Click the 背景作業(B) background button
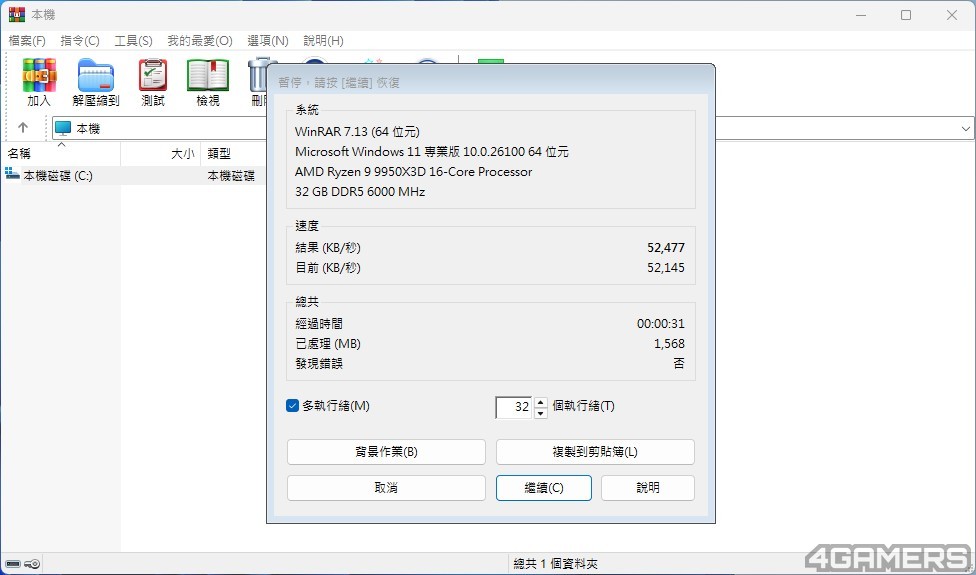 coord(386,452)
